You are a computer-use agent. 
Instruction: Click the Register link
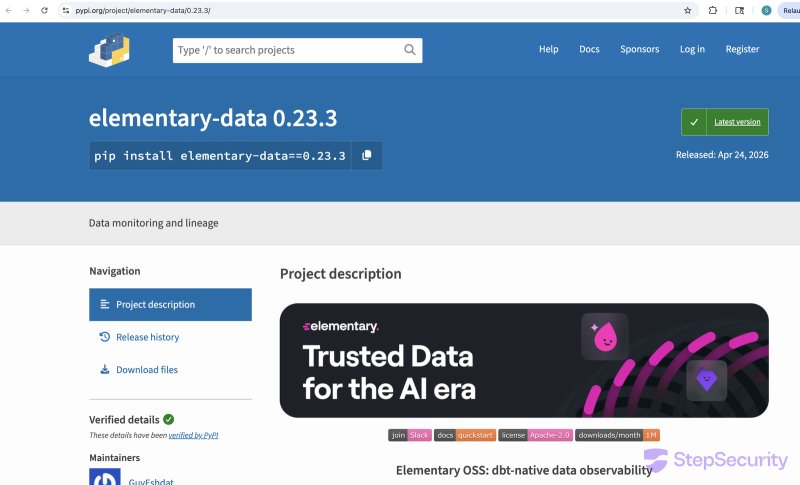click(x=742, y=49)
